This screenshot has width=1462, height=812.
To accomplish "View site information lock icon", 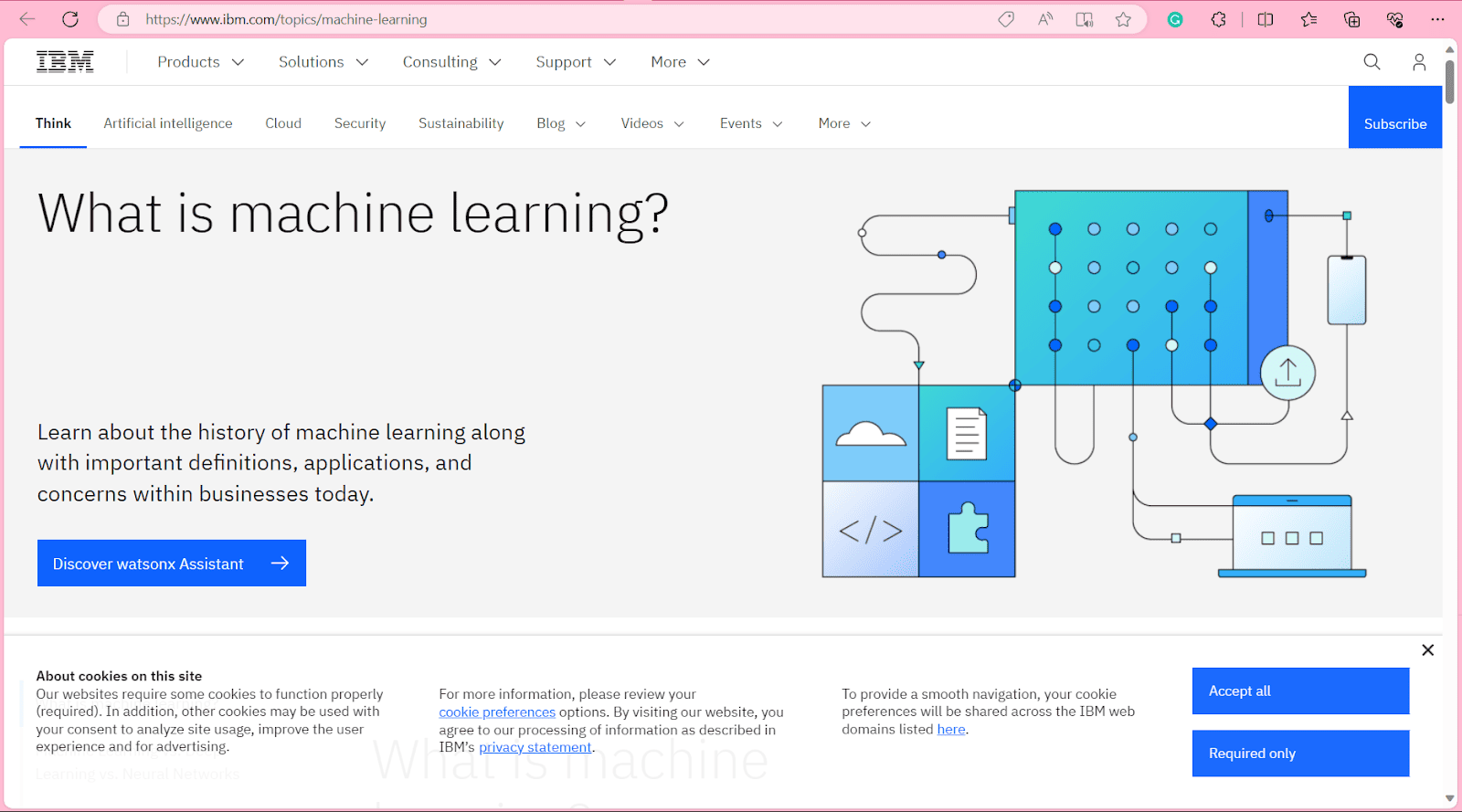I will click(x=123, y=19).
